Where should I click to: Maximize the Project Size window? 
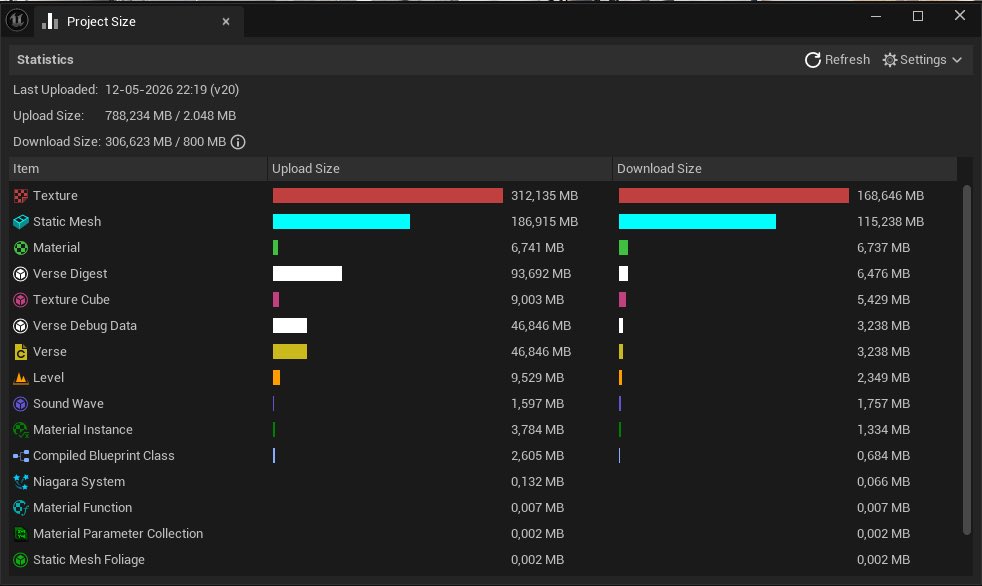[917, 16]
